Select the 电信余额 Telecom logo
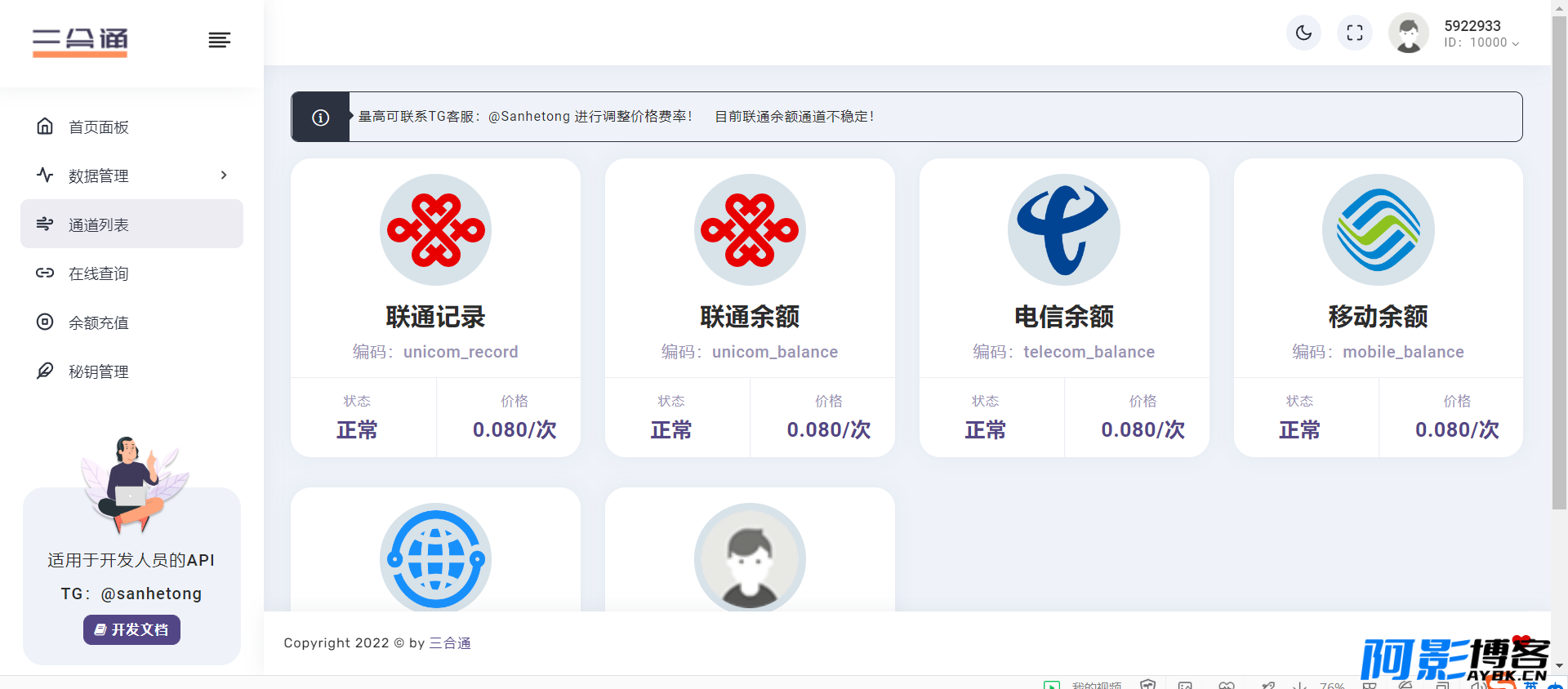1568x689 pixels. (x=1064, y=230)
